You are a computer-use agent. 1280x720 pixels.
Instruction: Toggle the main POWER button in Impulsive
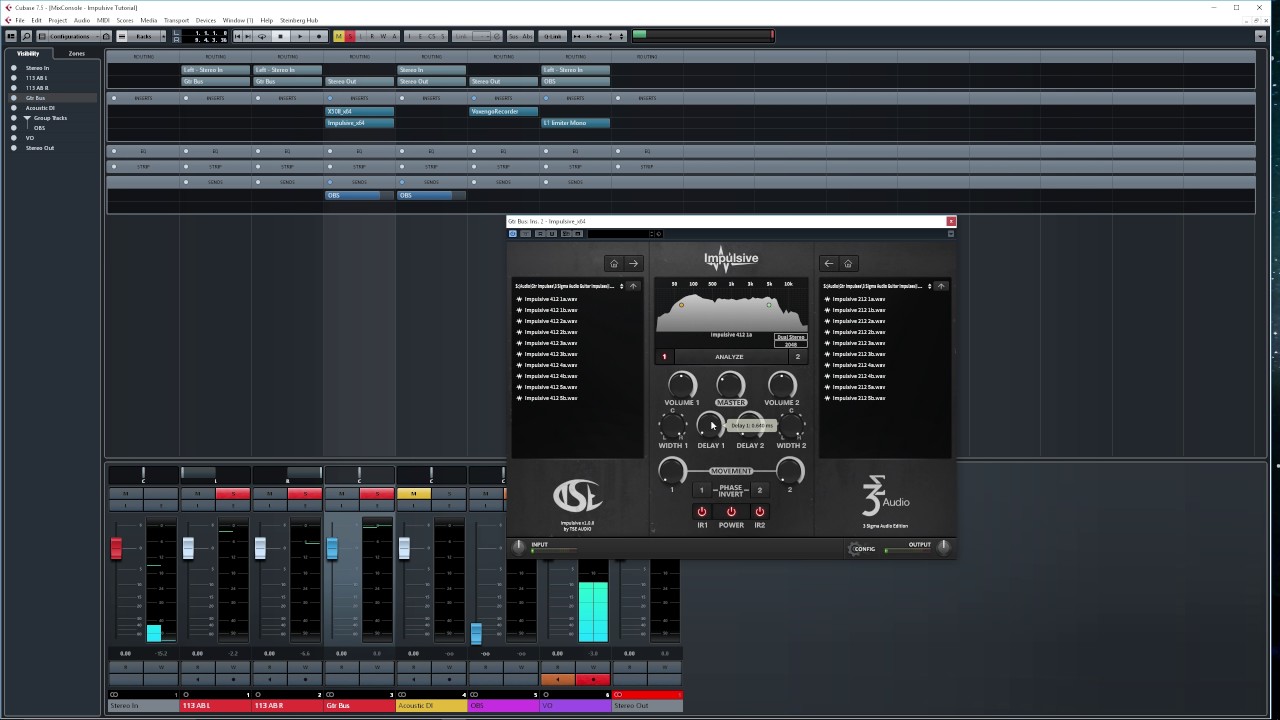coord(731,512)
